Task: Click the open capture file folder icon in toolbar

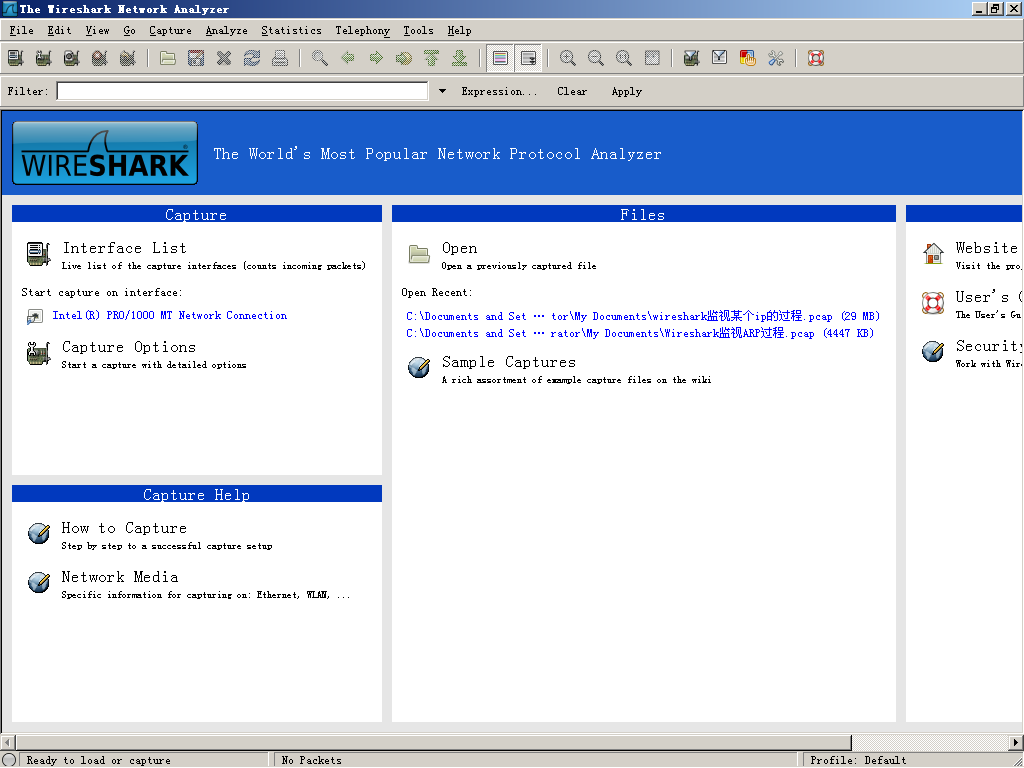Action: [x=168, y=58]
